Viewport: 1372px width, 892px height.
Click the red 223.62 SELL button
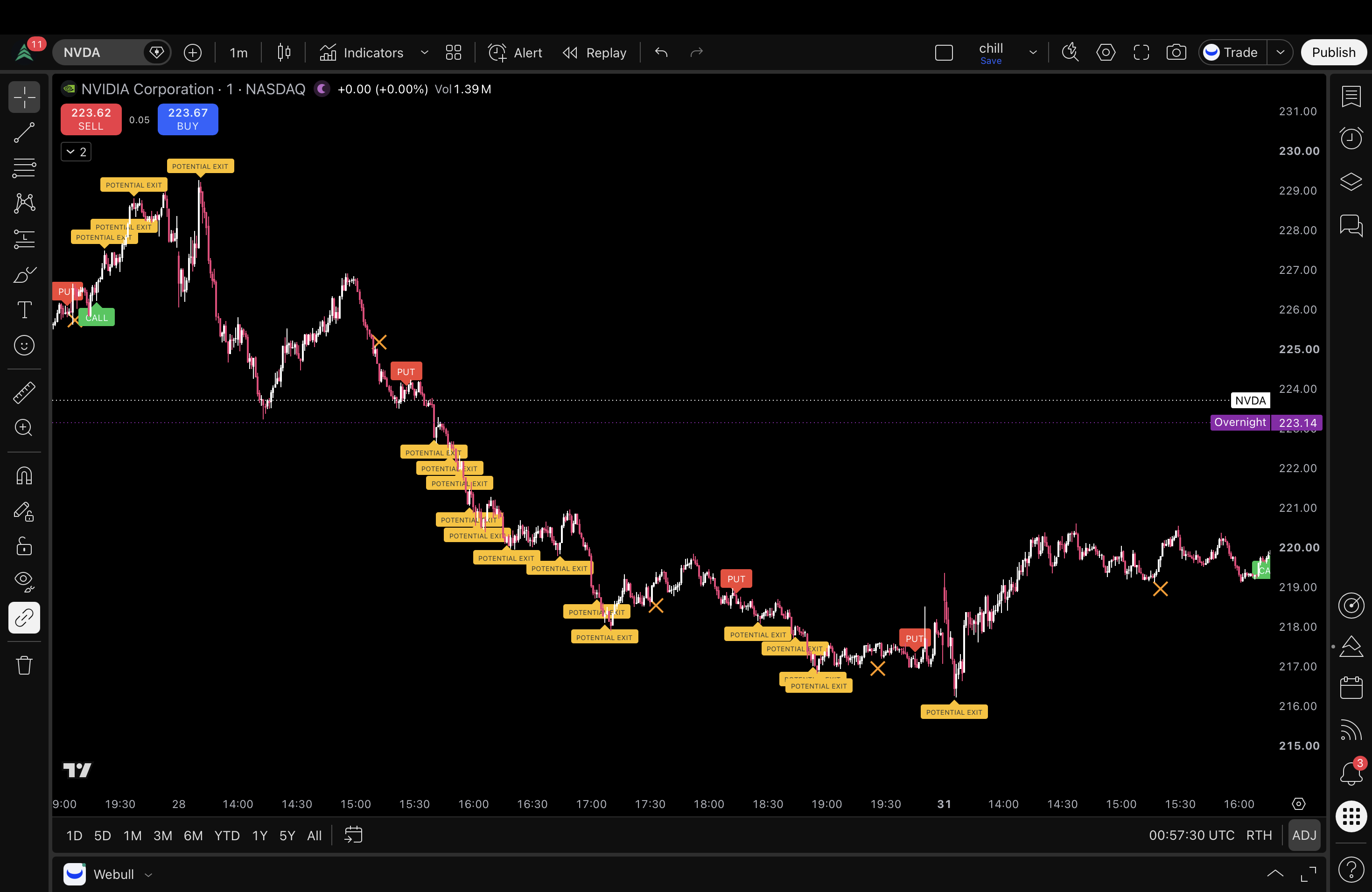tap(91, 119)
